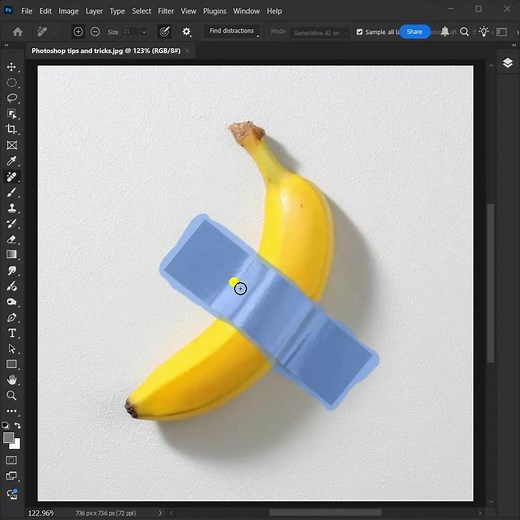The width and height of the screenshot is (520, 520).
Task: Select the Eraser tool
Action: coord(12,239)
